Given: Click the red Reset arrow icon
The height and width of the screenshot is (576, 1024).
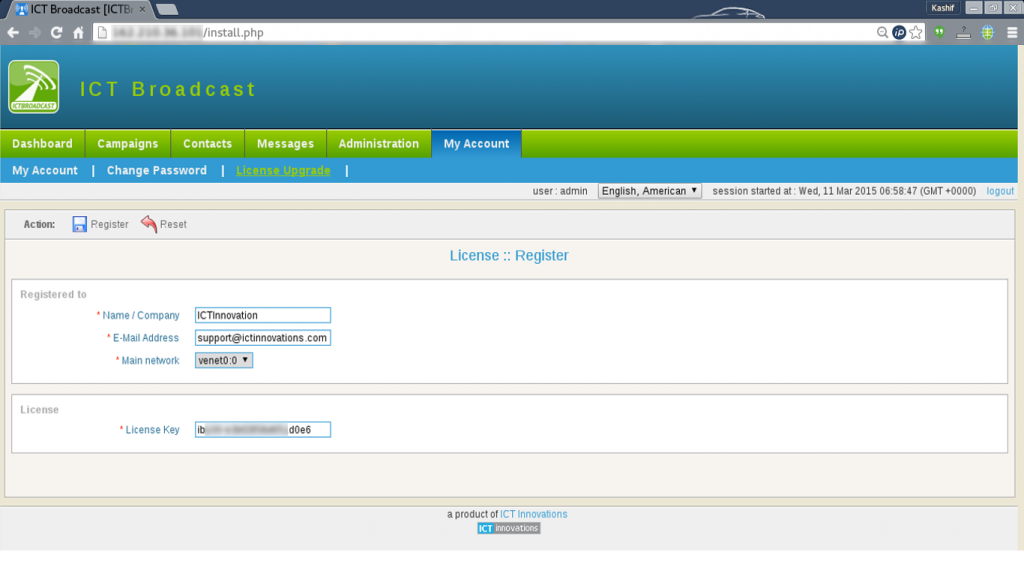Looking at the screenshot, I should click(x=149, y=224).
